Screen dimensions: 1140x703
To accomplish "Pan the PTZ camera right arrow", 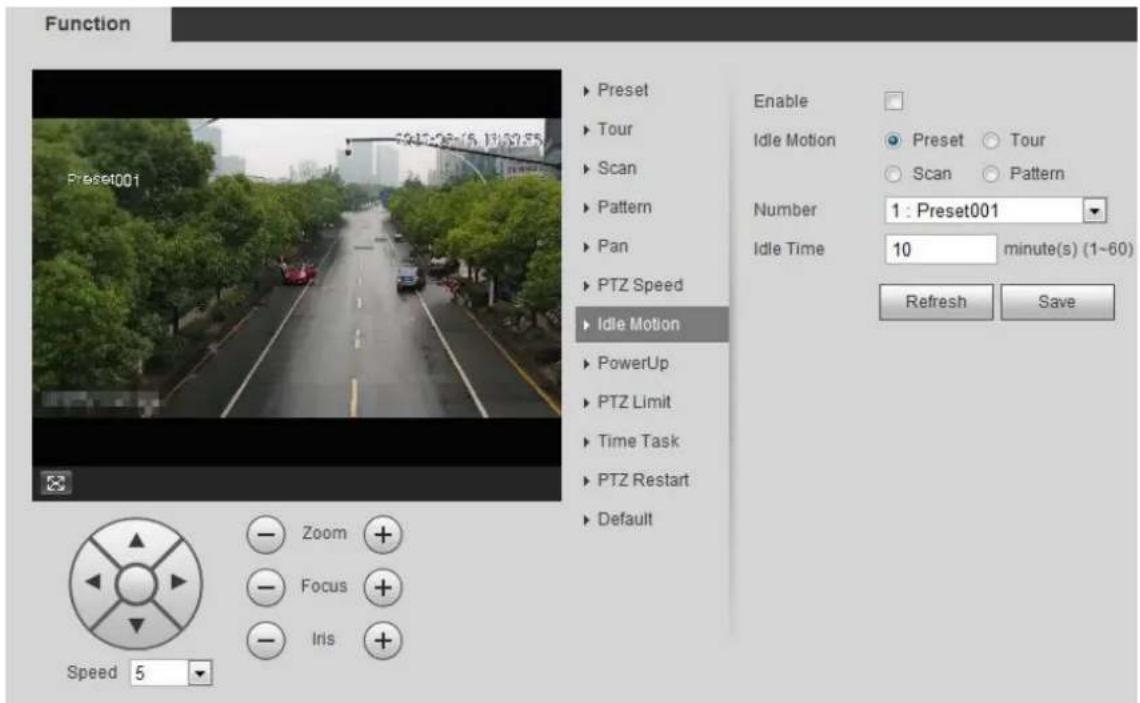I will tap(178, 582).
